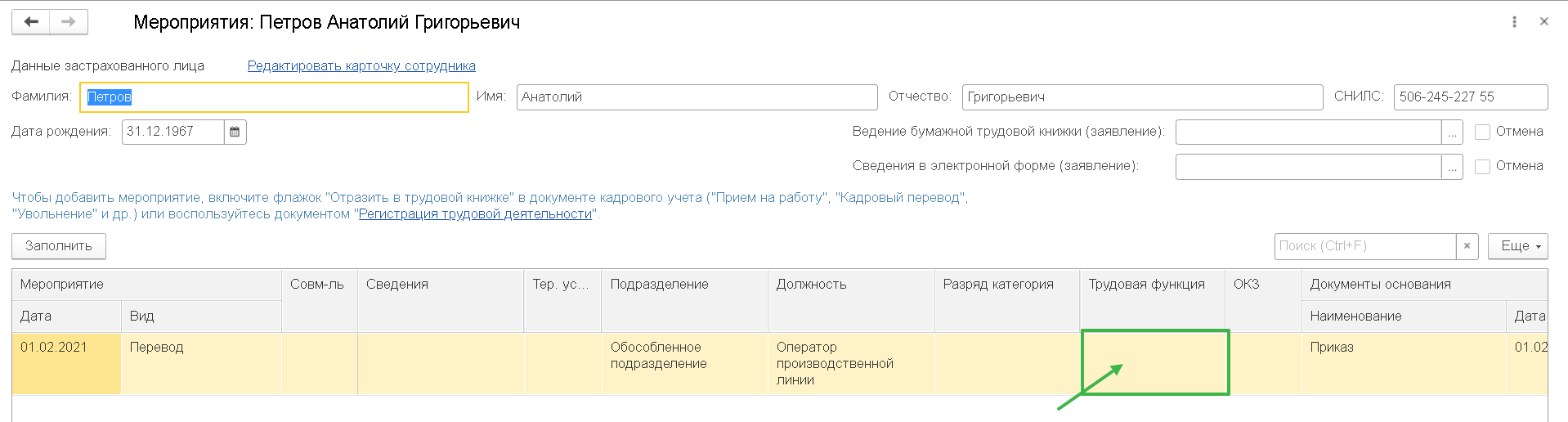The image size is (1568, 422).
Task: Open selection for бумажной трудовой книжки заявление
Action: click(x=1452, y=132)
